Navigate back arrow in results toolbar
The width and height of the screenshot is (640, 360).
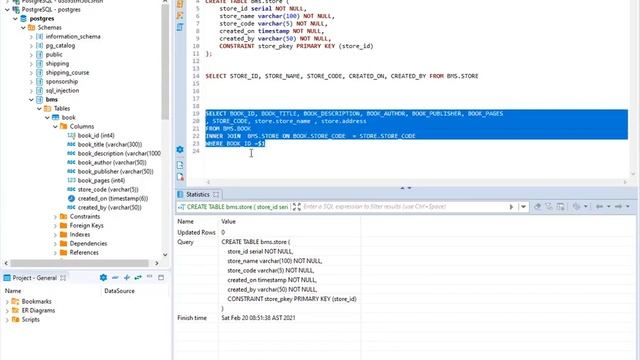(x=599, y=207)
